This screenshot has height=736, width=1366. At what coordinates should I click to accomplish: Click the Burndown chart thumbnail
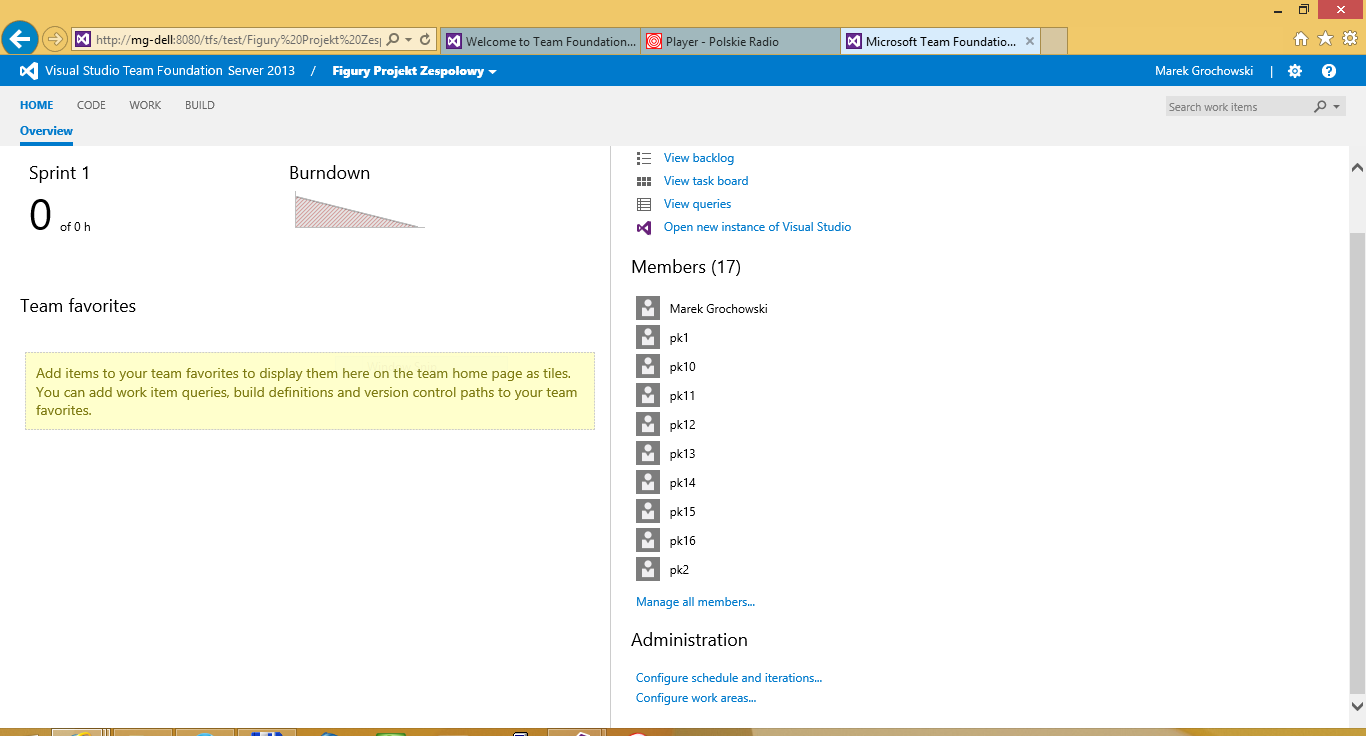tap(359, 211)
